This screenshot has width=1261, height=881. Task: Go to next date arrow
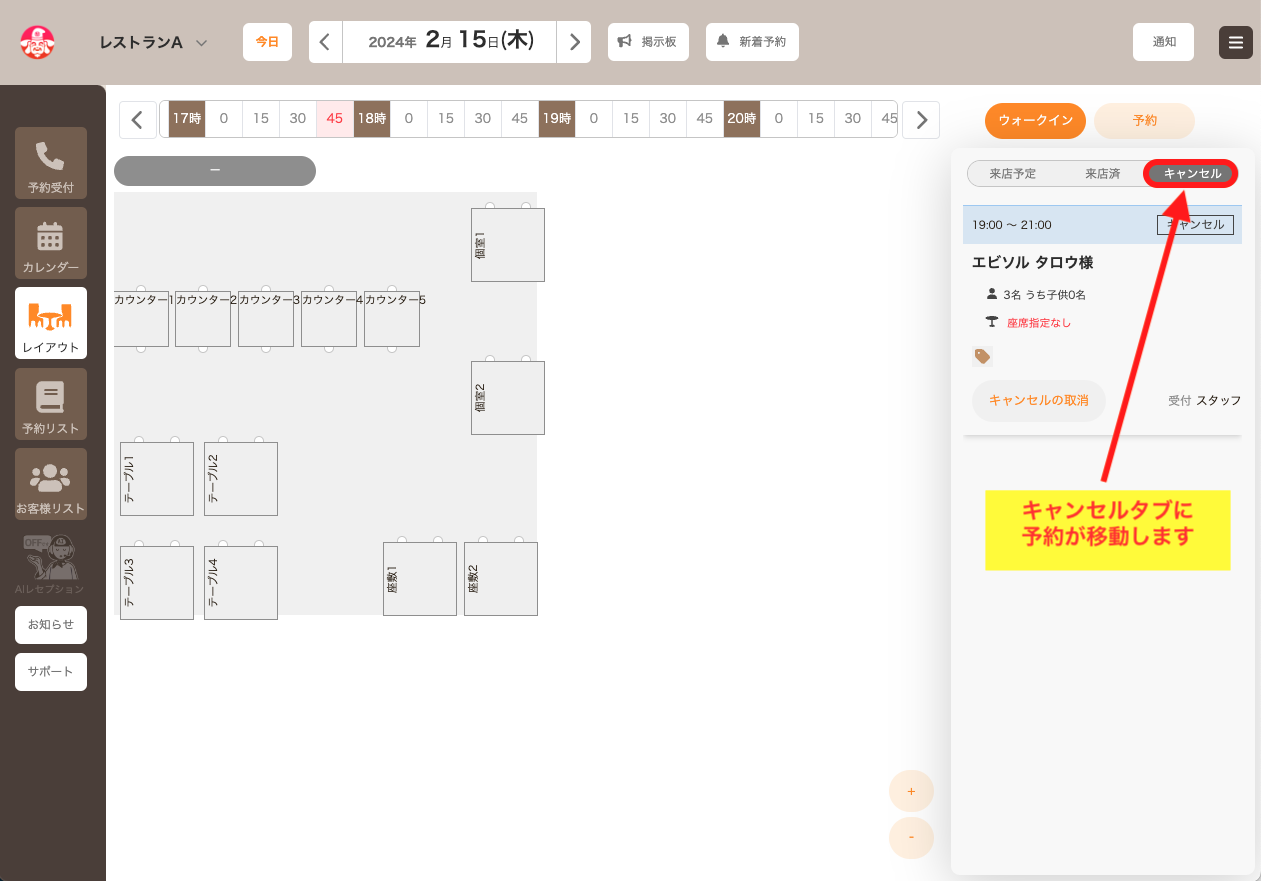[x=574, y=42]
